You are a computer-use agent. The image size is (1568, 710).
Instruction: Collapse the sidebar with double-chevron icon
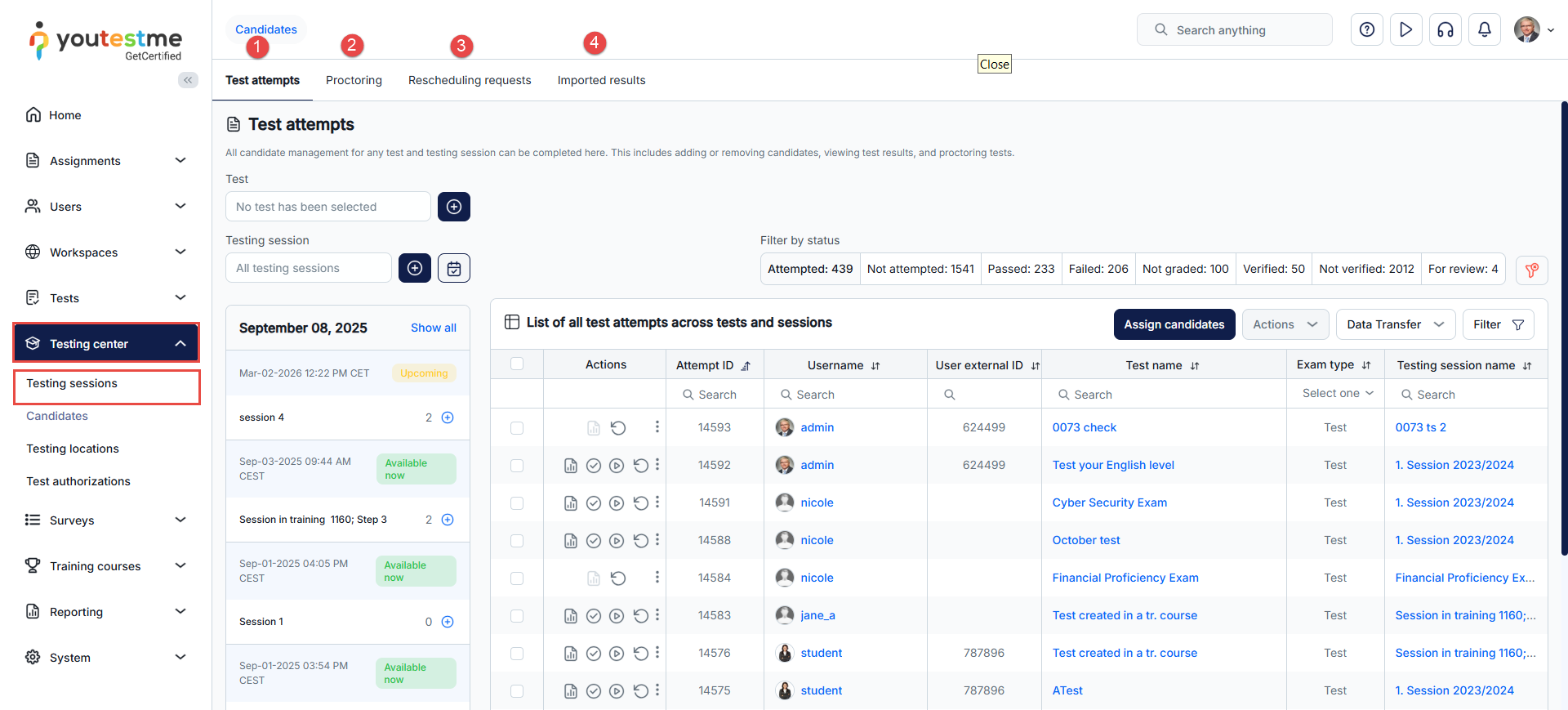[188, 80]
